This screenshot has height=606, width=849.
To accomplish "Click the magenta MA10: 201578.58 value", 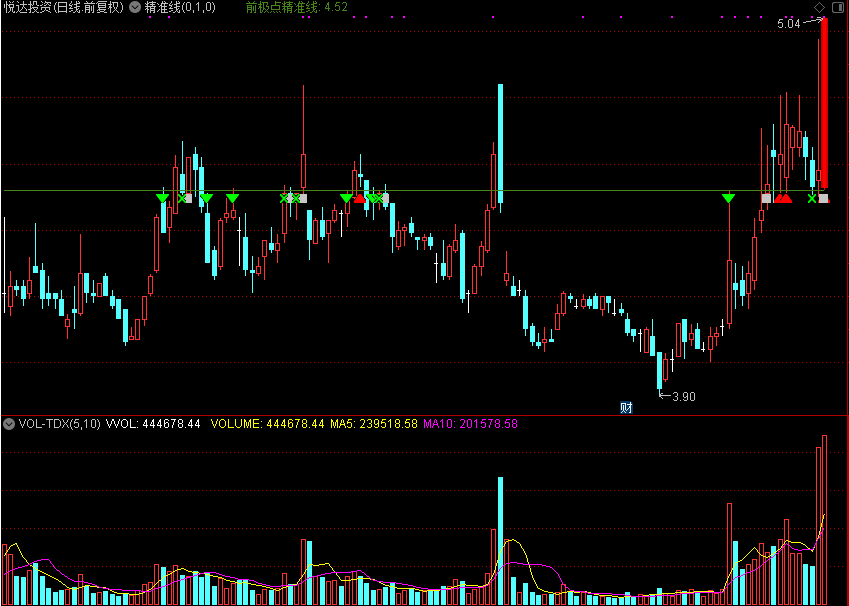I will pos(471,424).
